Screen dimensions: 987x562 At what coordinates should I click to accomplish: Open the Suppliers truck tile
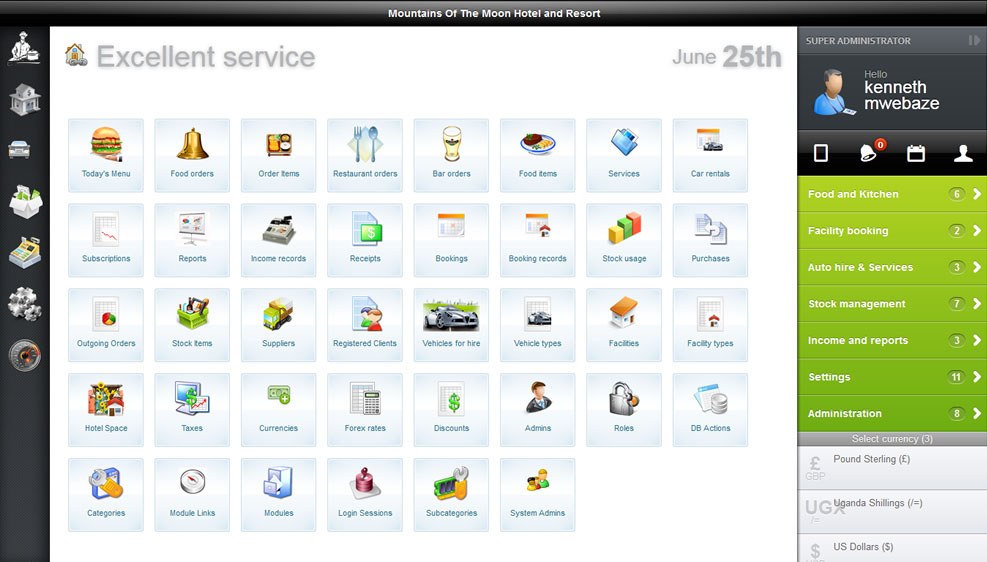click(x=278, y=325)
